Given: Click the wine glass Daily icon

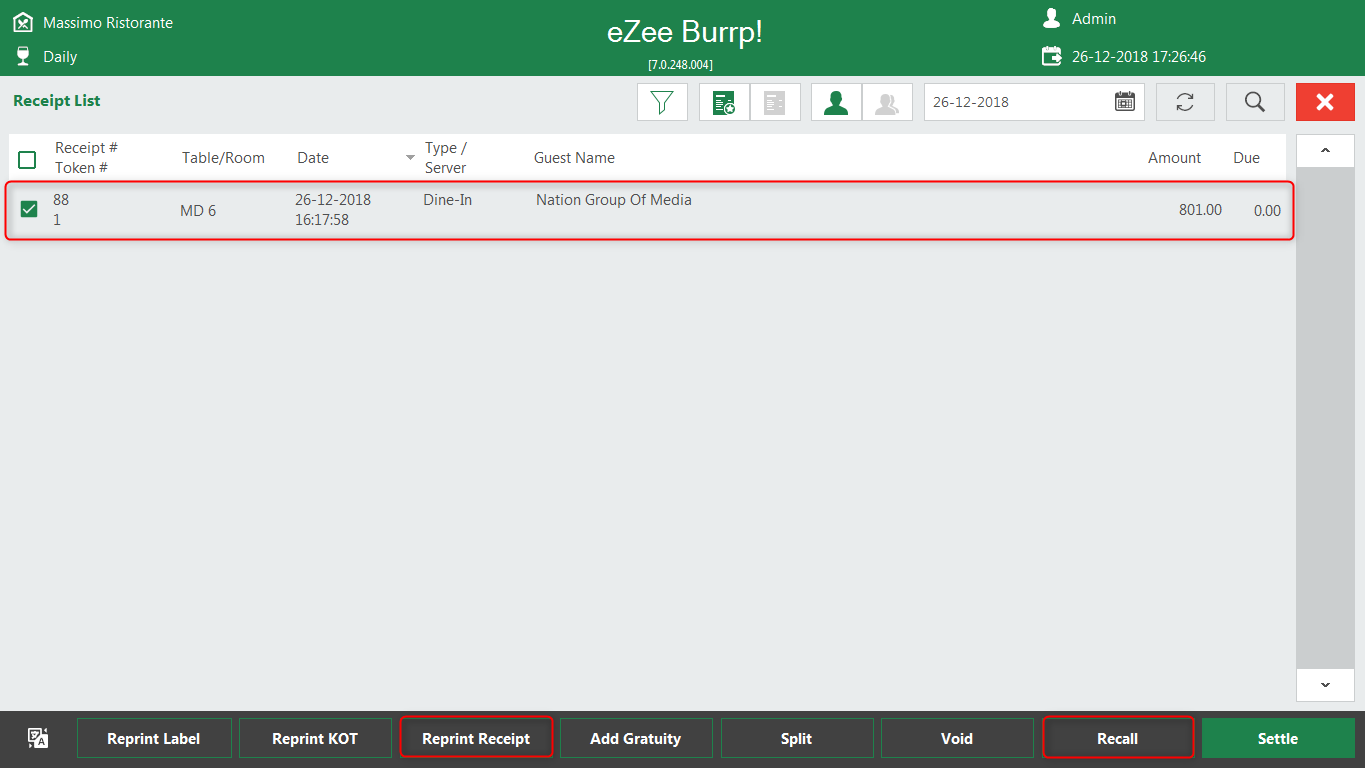Looking at the screenshot, I should point(23,56).
